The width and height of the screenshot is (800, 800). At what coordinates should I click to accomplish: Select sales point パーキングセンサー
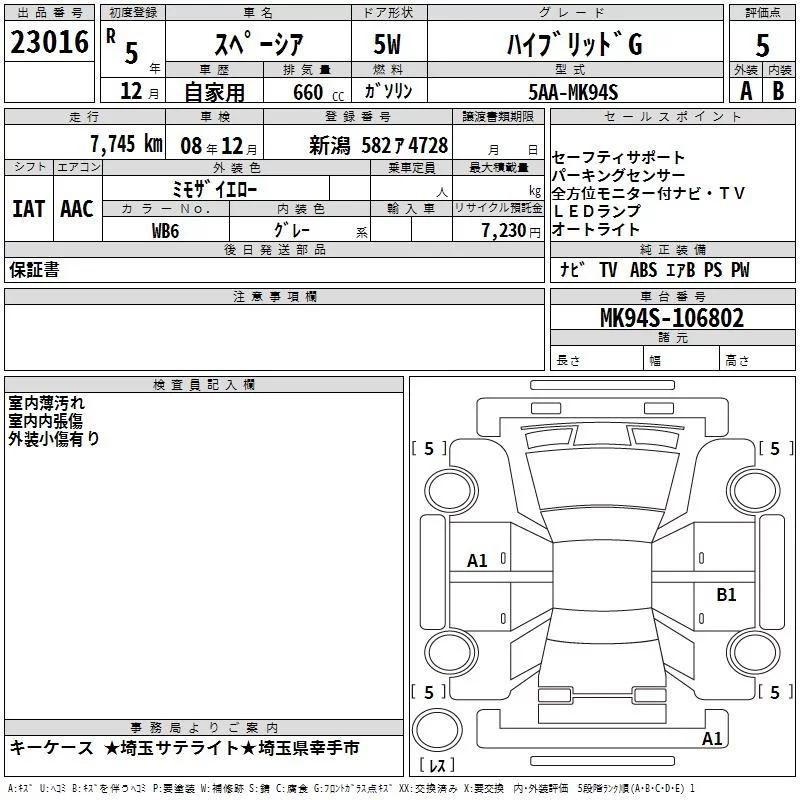[x=618, y=175]
